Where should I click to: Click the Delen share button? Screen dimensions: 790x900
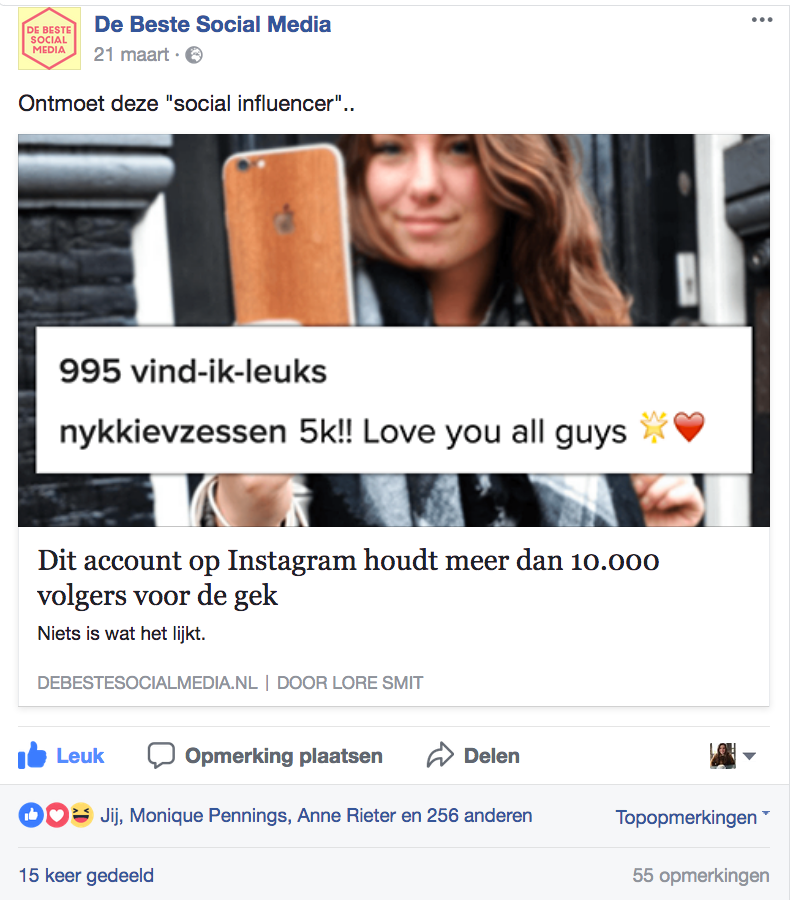473,755
